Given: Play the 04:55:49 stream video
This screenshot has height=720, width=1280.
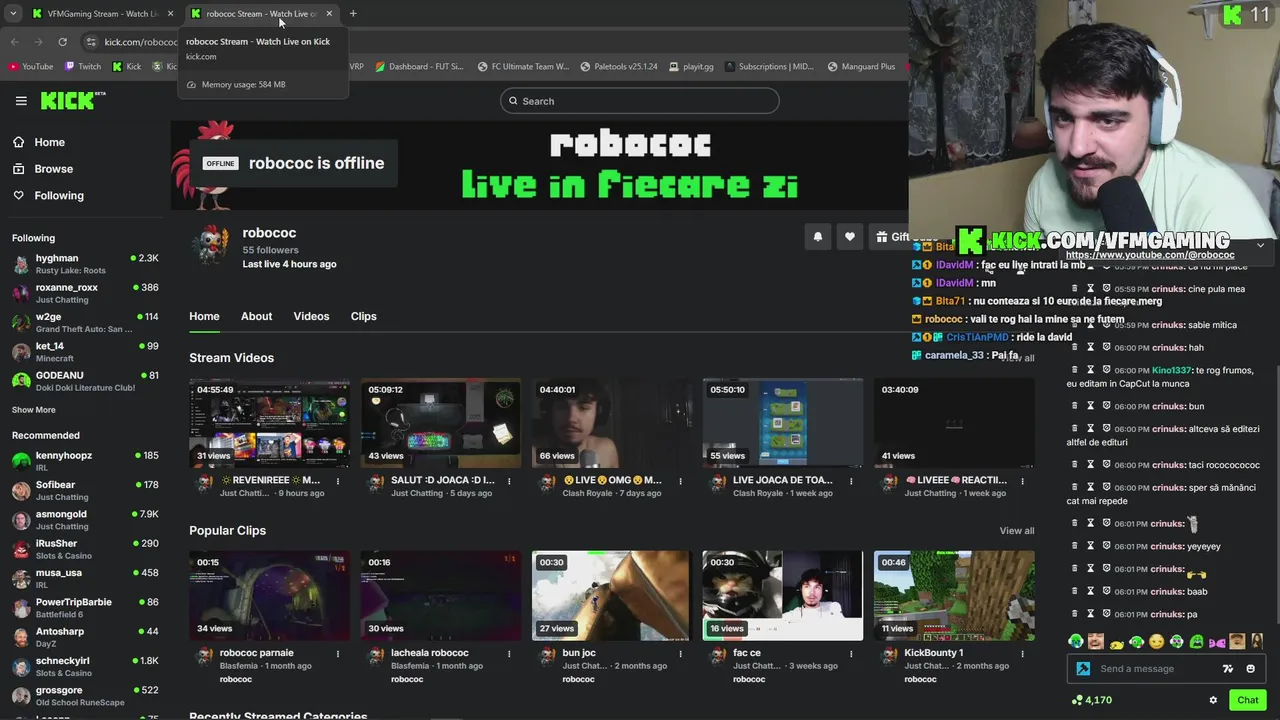Looking at the screenshot, I should click(270, 423).
